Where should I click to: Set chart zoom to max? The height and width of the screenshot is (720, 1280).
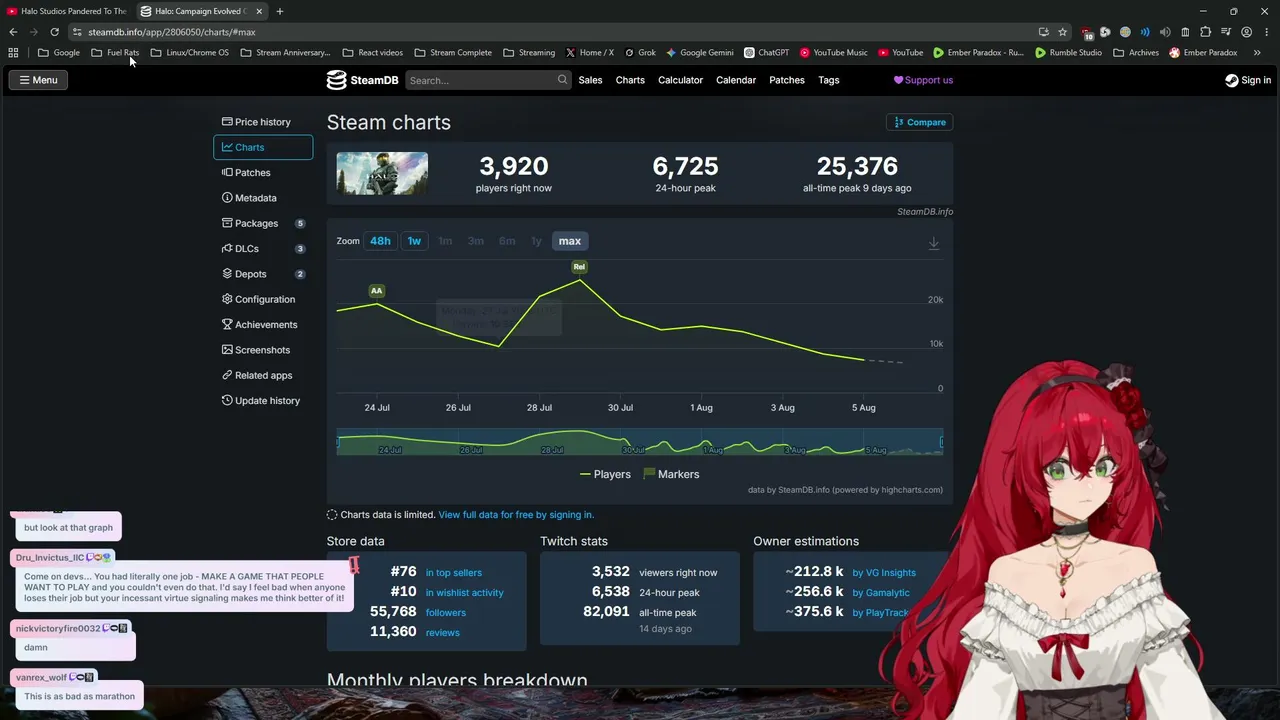(x=570, y=241)
